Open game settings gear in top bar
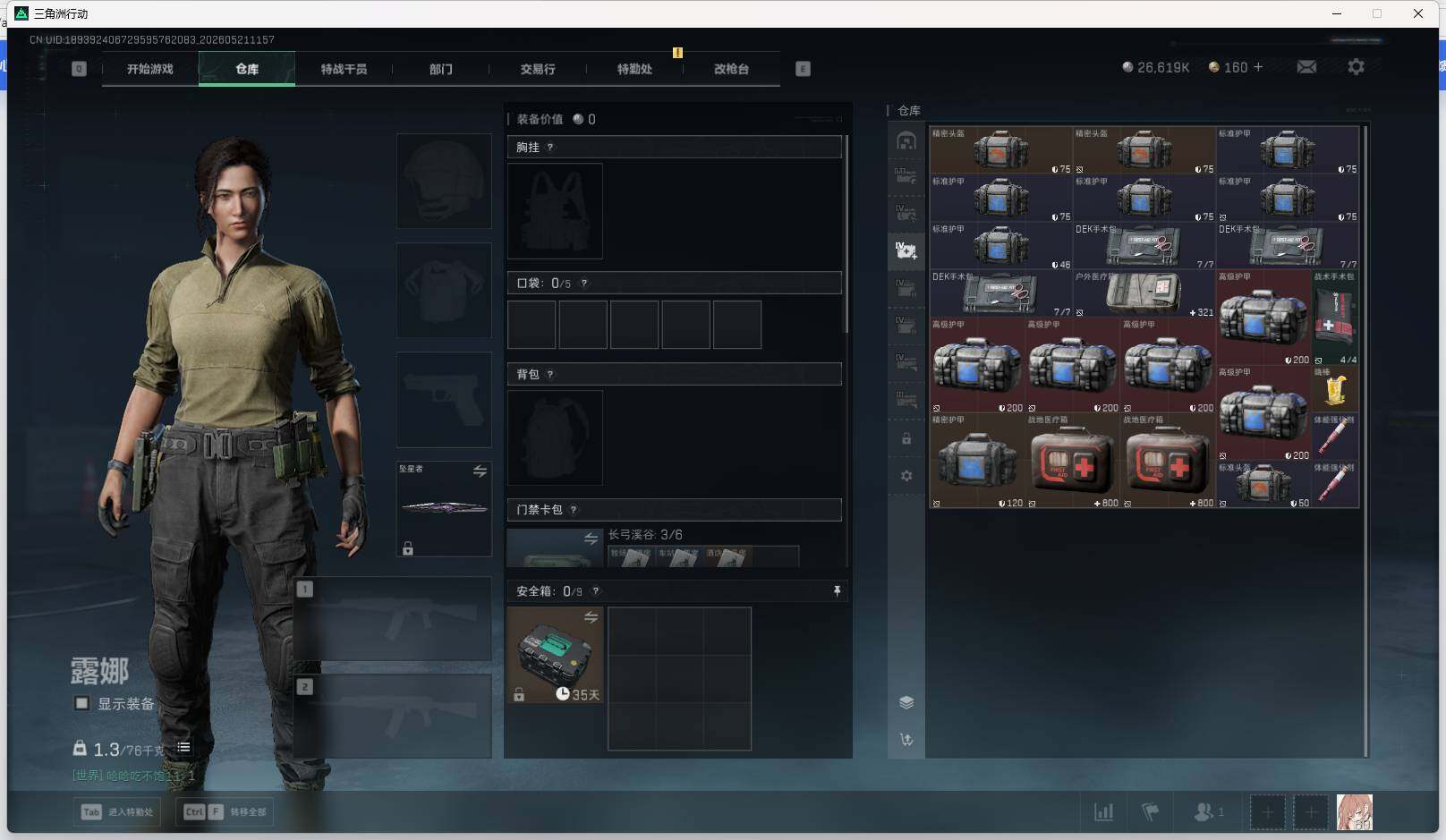The image size is (1446, 840). (1356, 67)
